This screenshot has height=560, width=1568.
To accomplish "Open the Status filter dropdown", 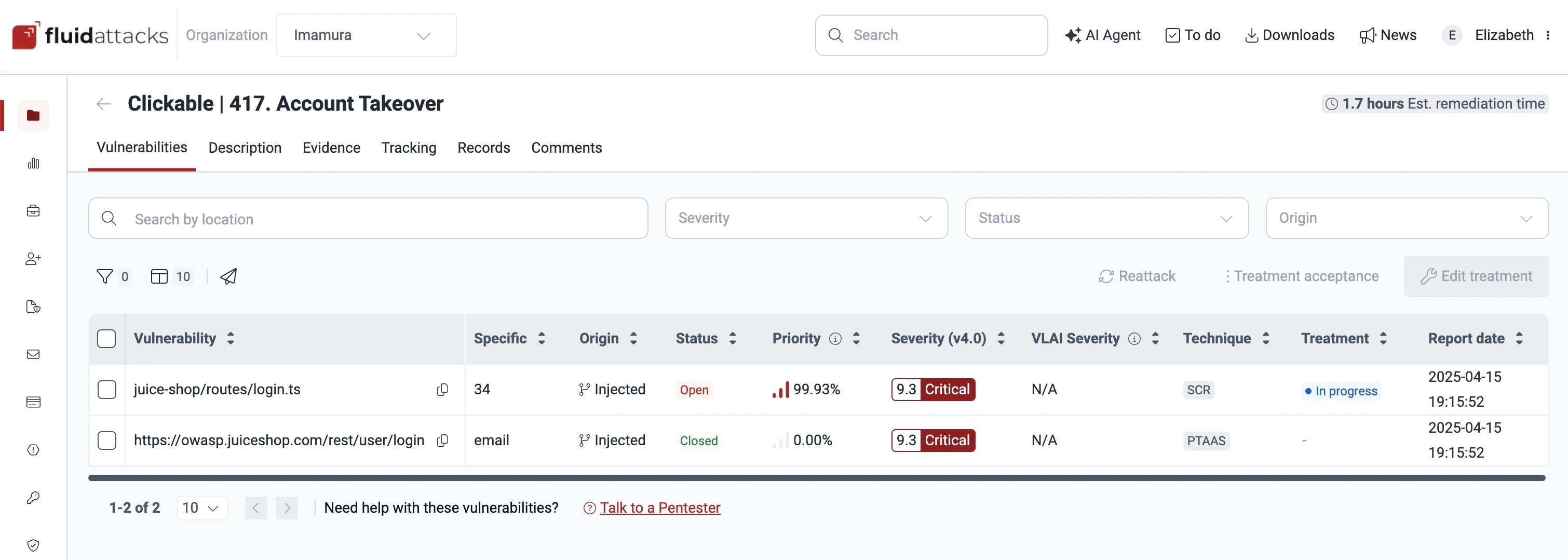I will [1106, 218].
